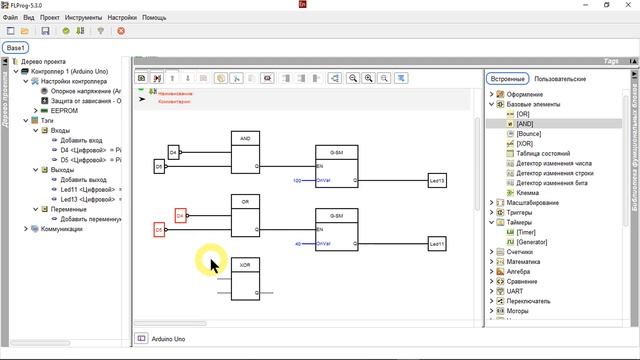
Task: Save the project using floppy icon
Action: pyautogui.click(x=45, y=31)
